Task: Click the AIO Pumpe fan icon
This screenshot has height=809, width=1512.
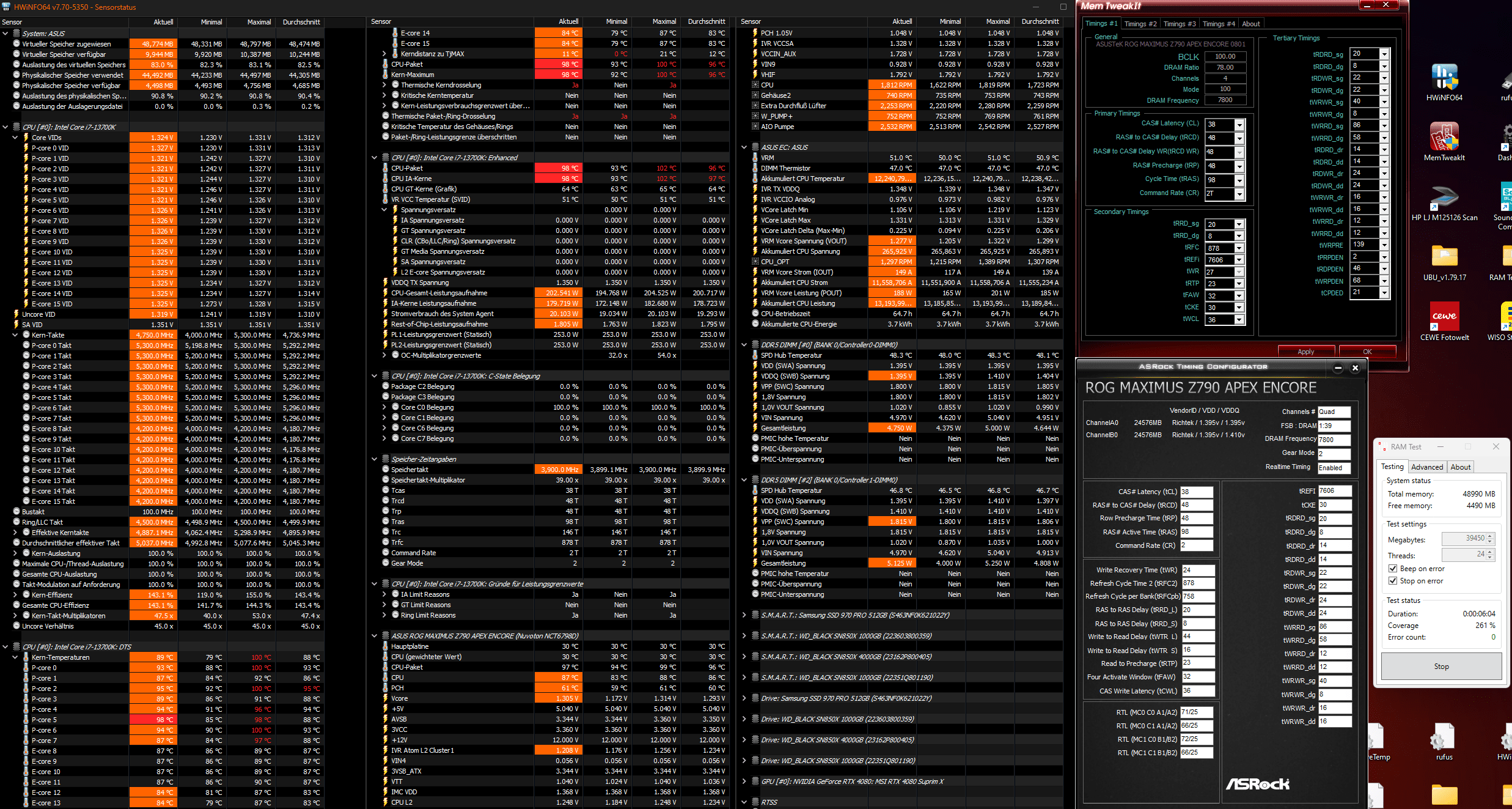Action: 755,127
